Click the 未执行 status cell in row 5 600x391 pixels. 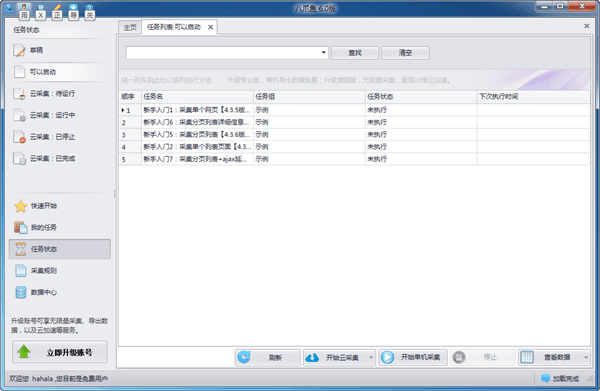click(x=421, y=159)
